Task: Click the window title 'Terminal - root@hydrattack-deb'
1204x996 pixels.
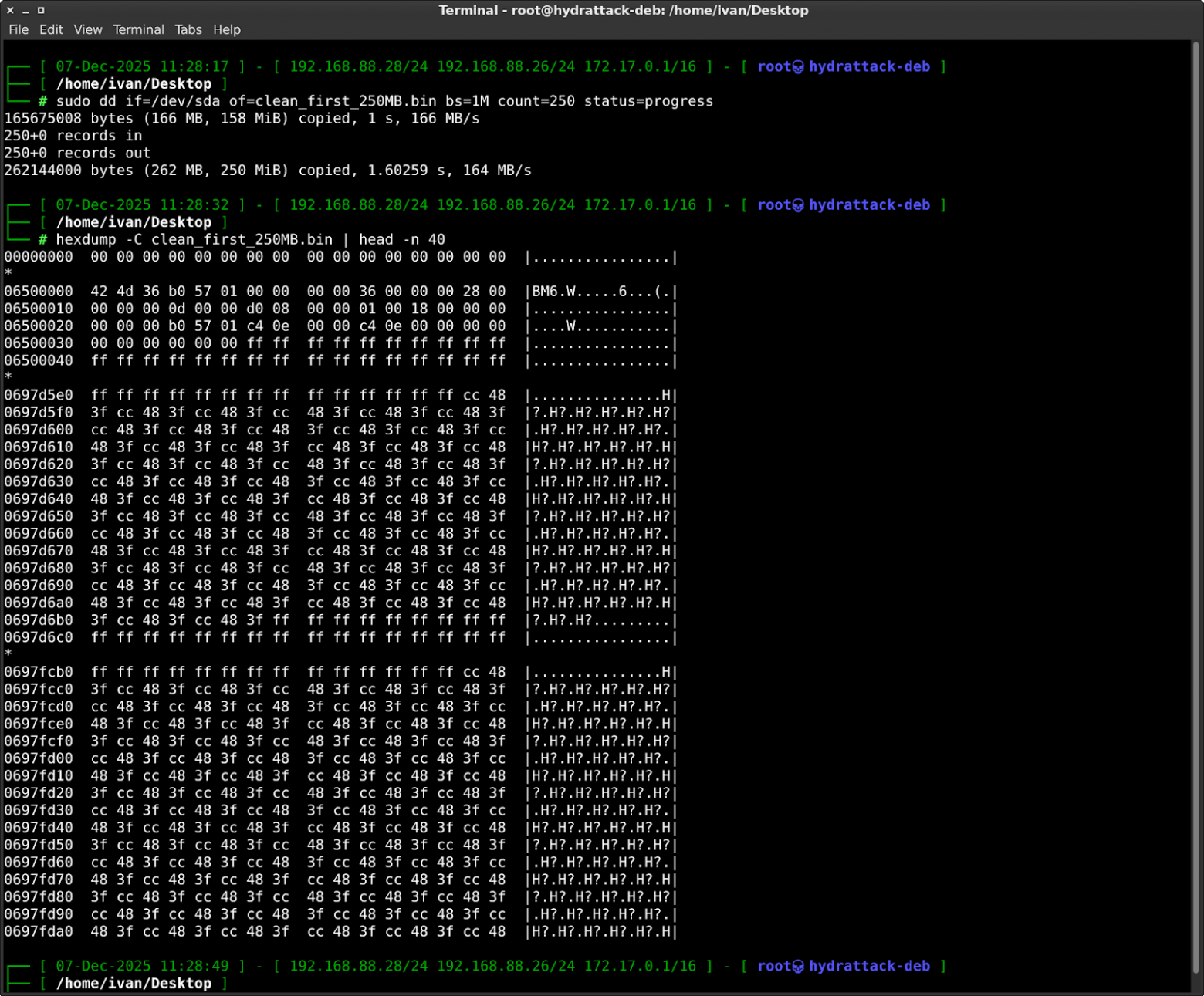Action: 624,10
